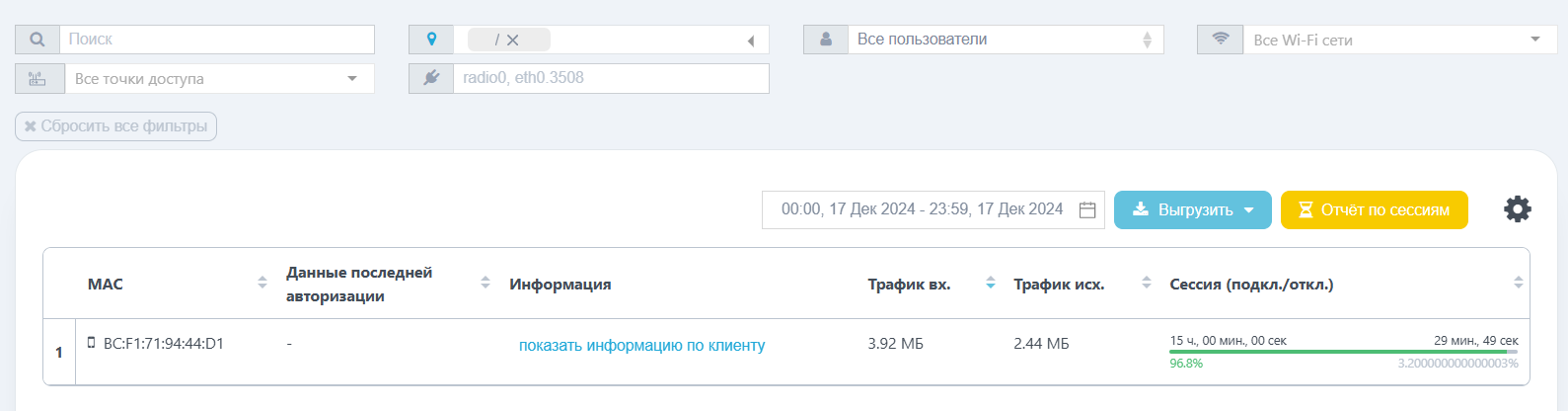Collapse the location selector arrow
This screenshot has height=411, width=1568.
751,41
